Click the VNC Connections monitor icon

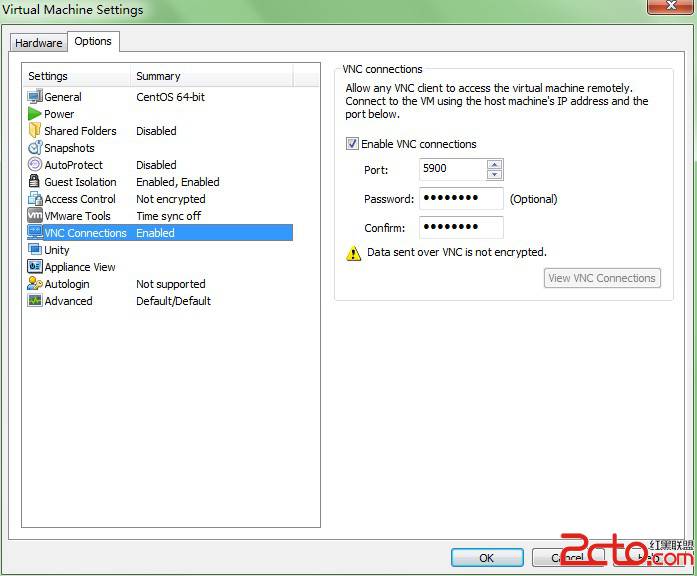35,232
